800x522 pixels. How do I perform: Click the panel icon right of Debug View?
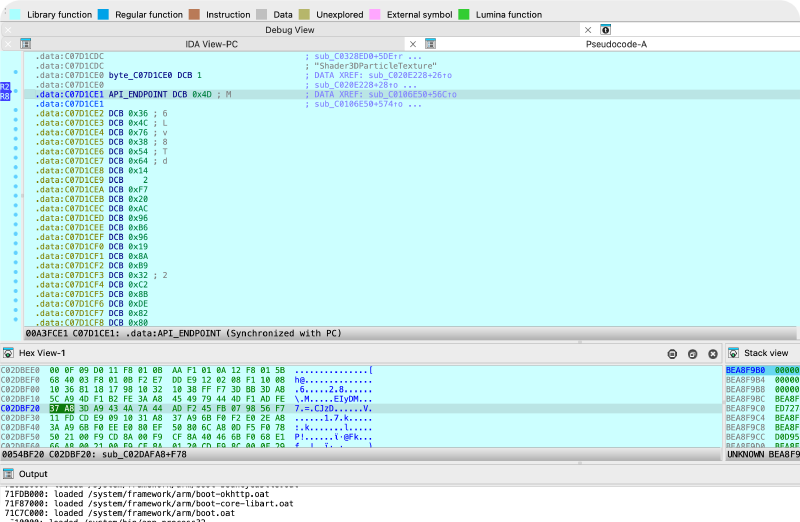tap(605, 30)
